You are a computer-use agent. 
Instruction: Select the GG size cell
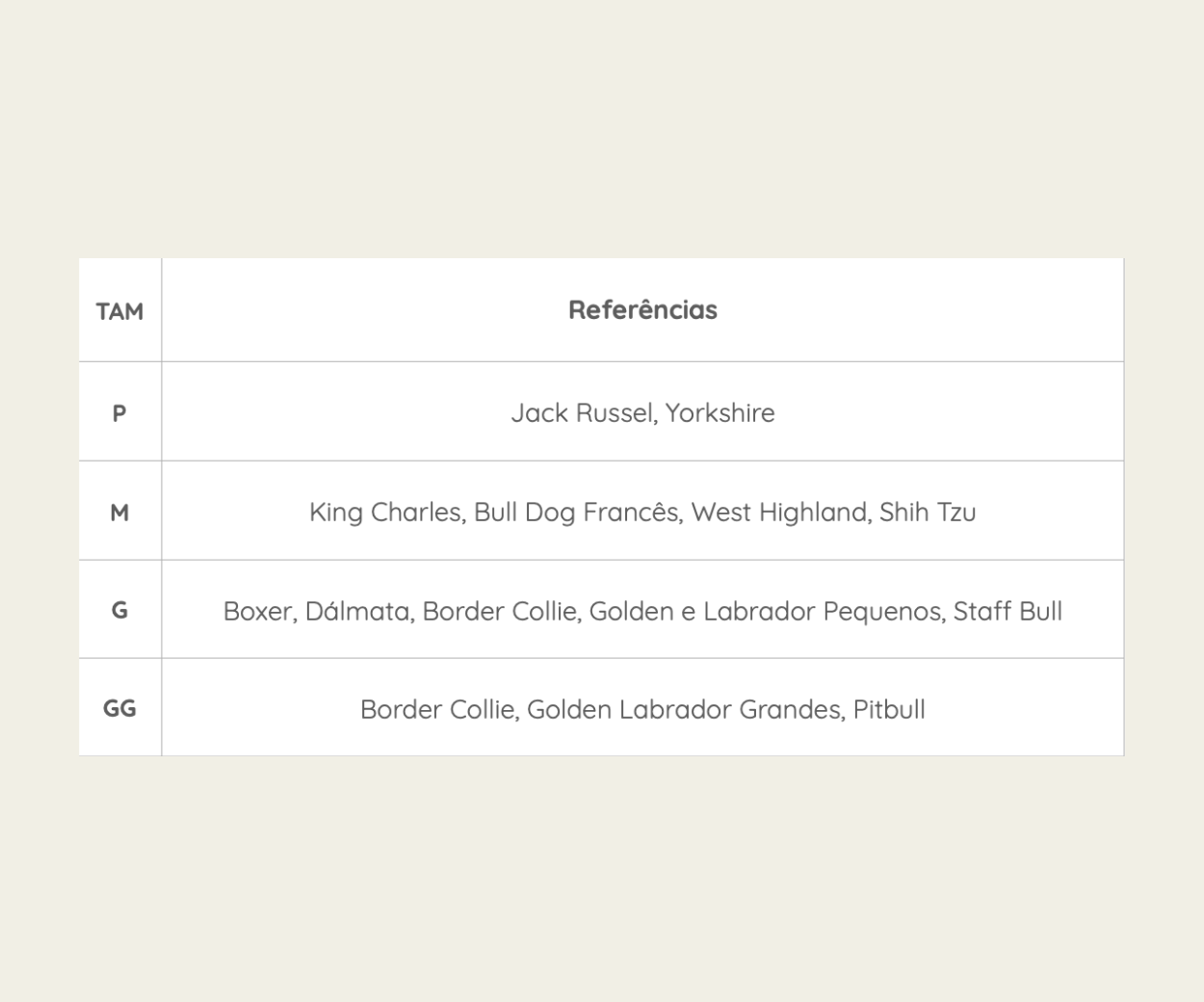[x=119, y=709]
